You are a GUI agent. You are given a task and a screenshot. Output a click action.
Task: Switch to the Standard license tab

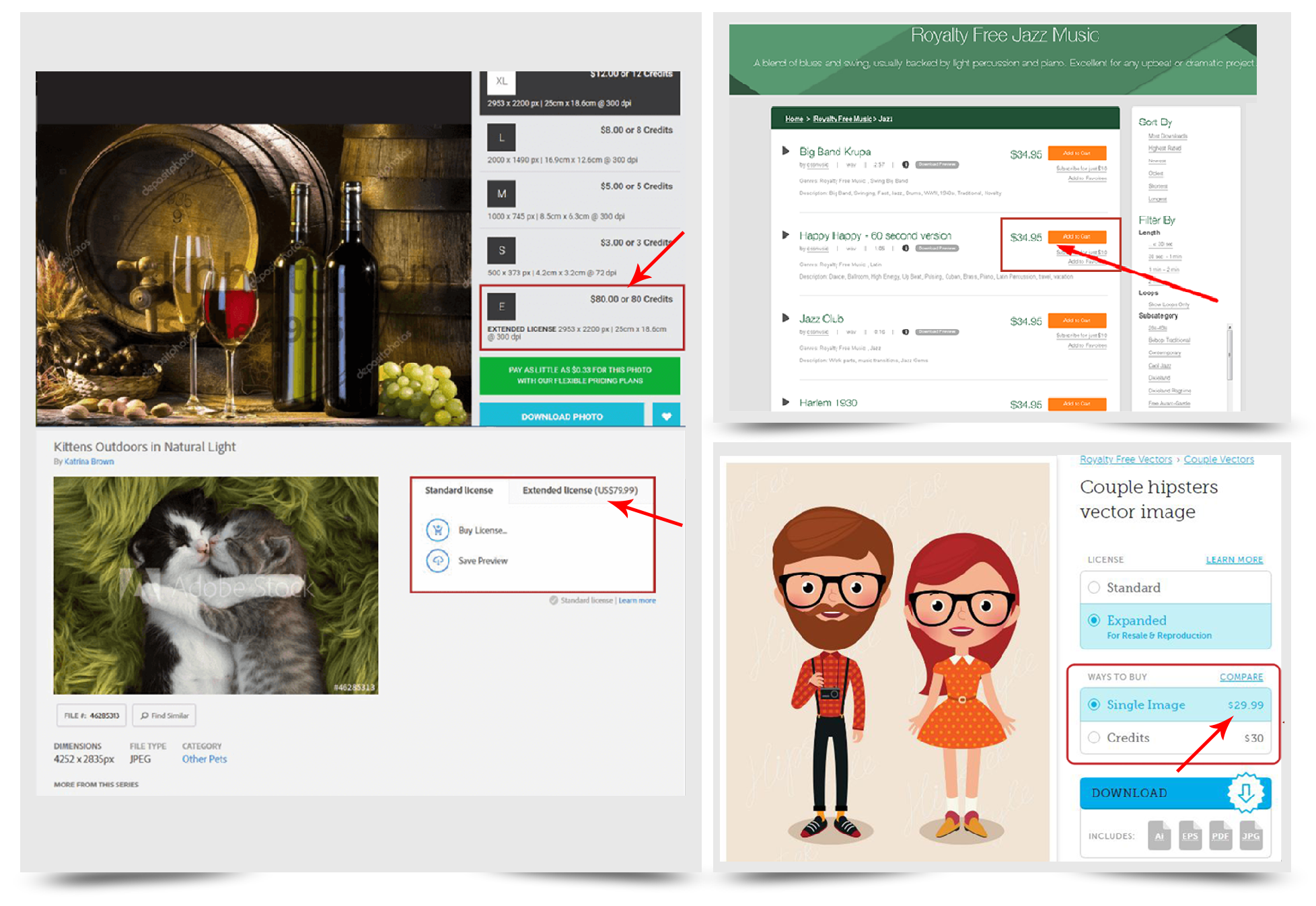(459, 490)
